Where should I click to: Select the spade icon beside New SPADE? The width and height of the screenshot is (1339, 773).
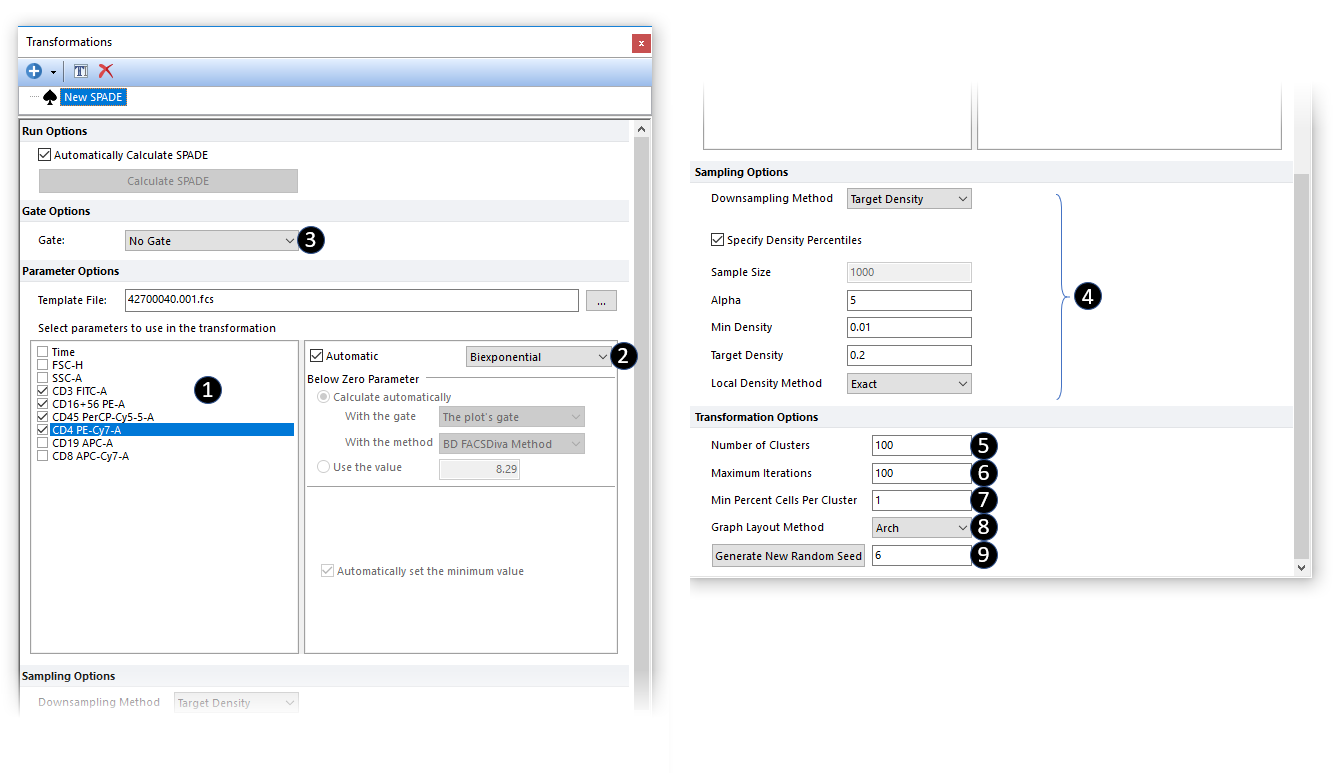[50, 98]
